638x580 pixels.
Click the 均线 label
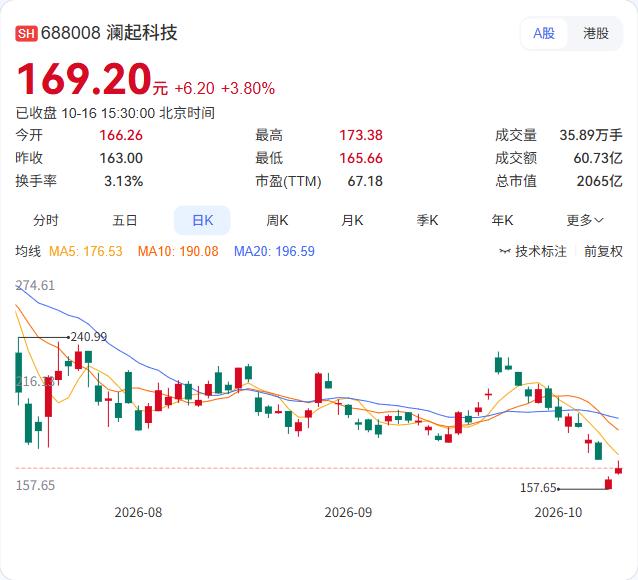[x=28, y=251]
